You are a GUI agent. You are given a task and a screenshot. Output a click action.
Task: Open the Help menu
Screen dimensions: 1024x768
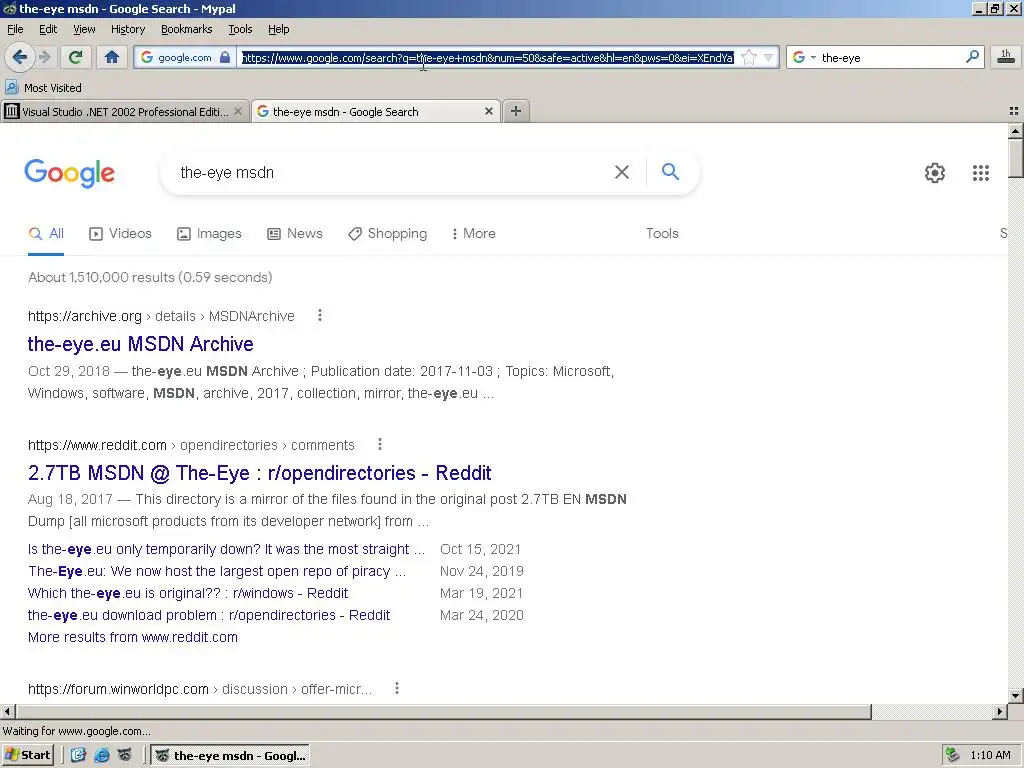279,29
